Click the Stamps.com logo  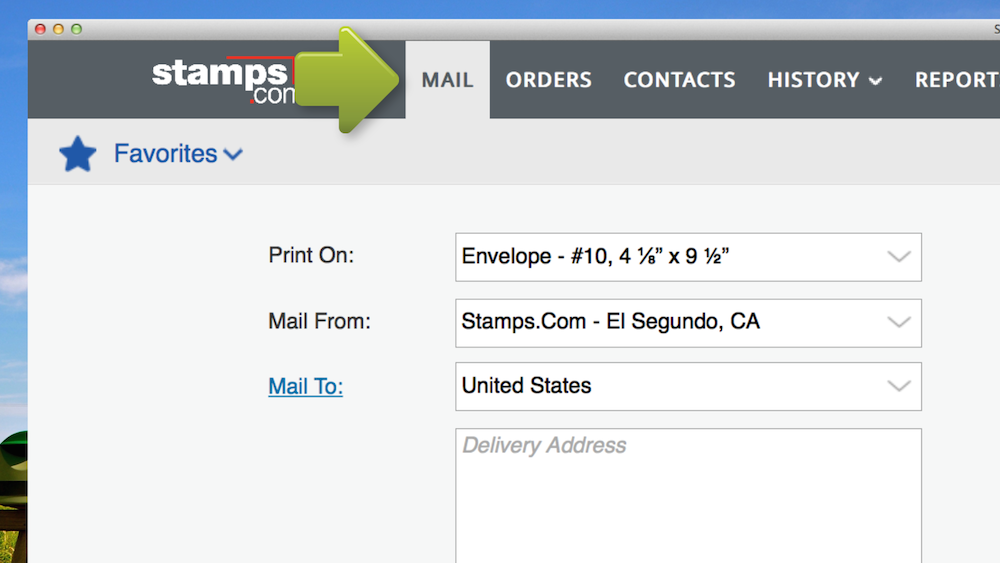click(220, 80)
